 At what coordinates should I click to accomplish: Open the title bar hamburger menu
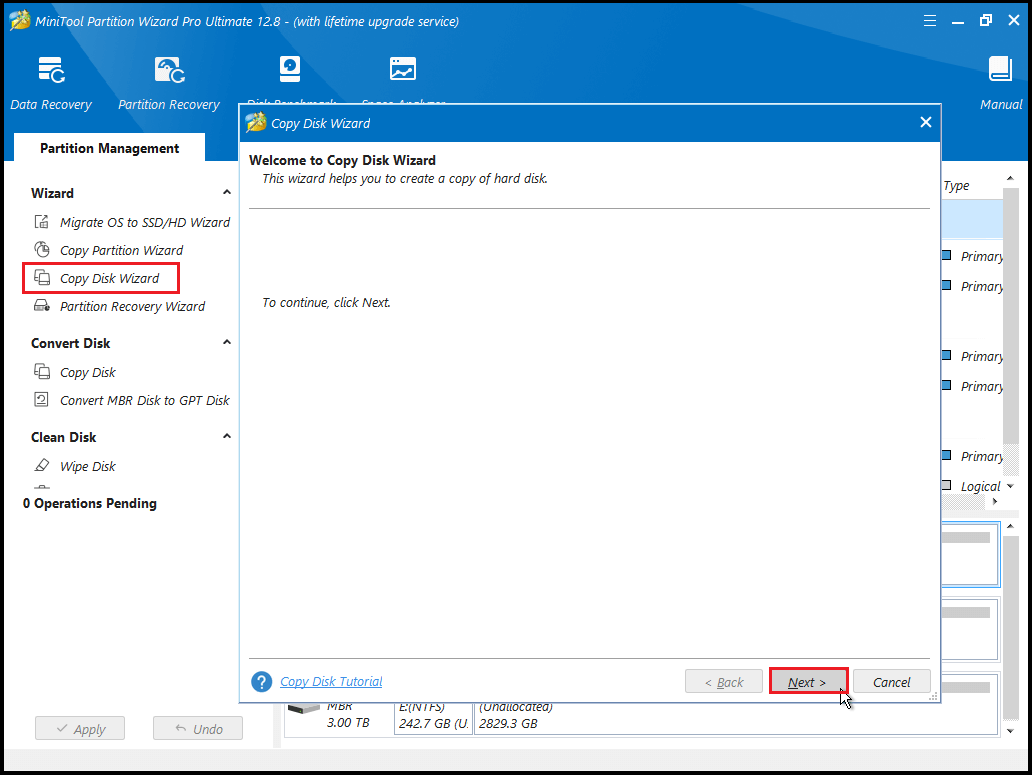[x=929, y=19]
